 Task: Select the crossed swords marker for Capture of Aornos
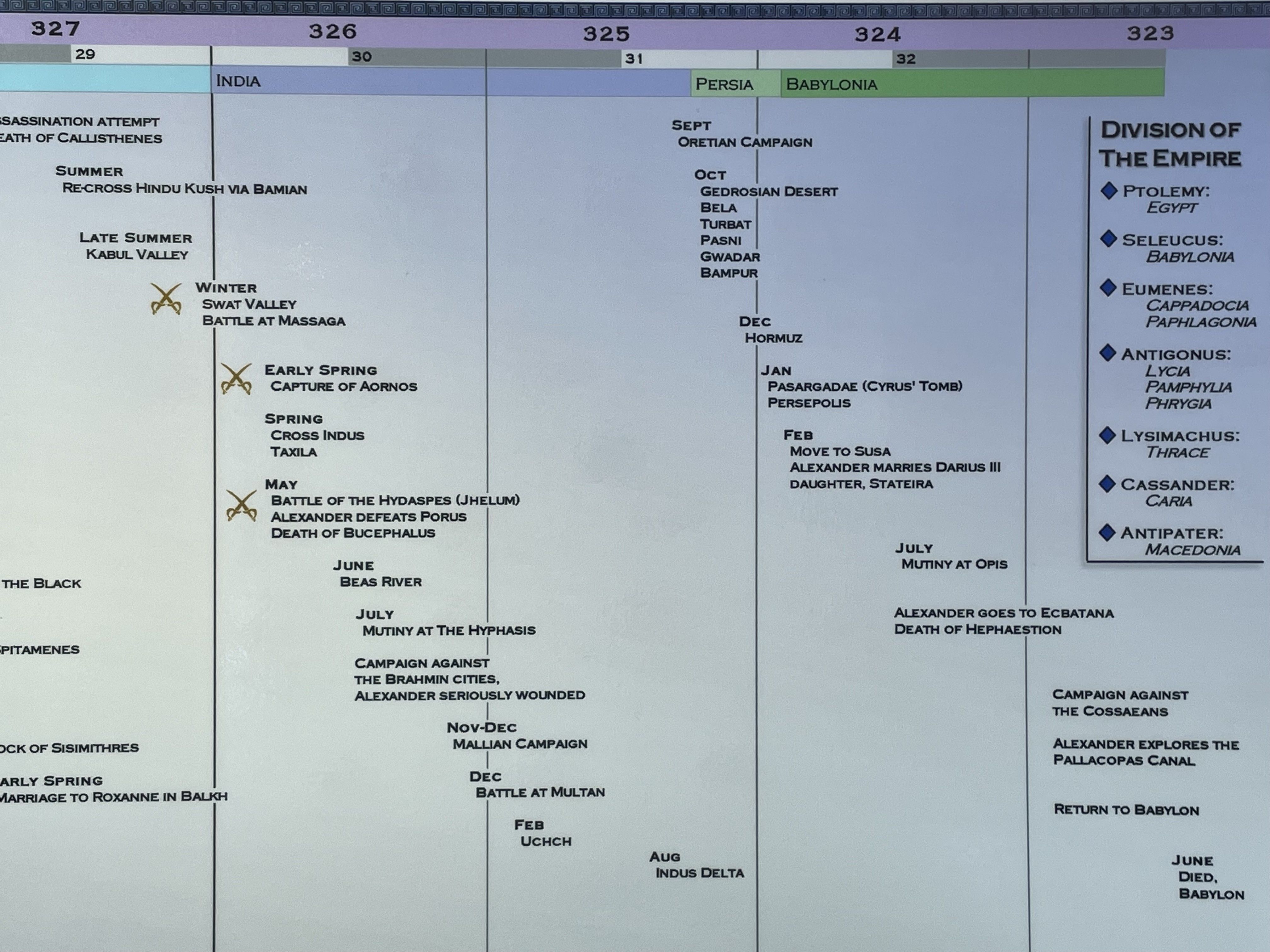pos(236,380)
